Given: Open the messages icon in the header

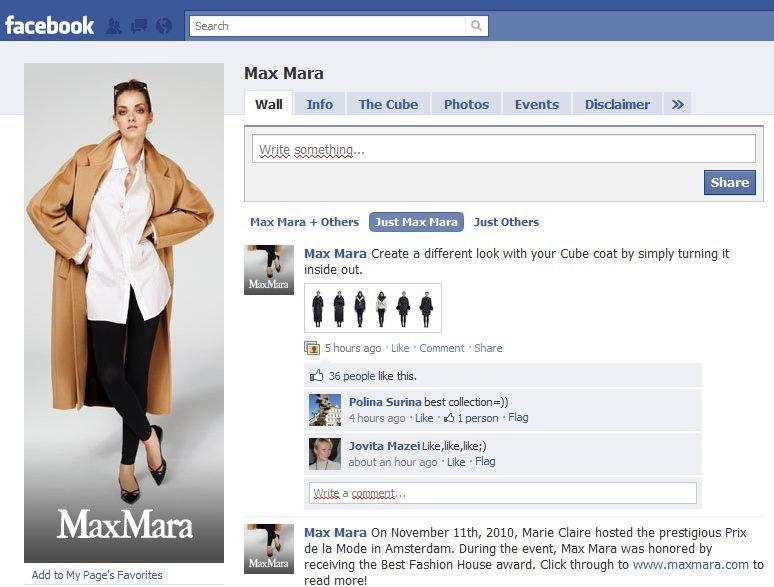Looking at the screenshot, I should [139, 26].
